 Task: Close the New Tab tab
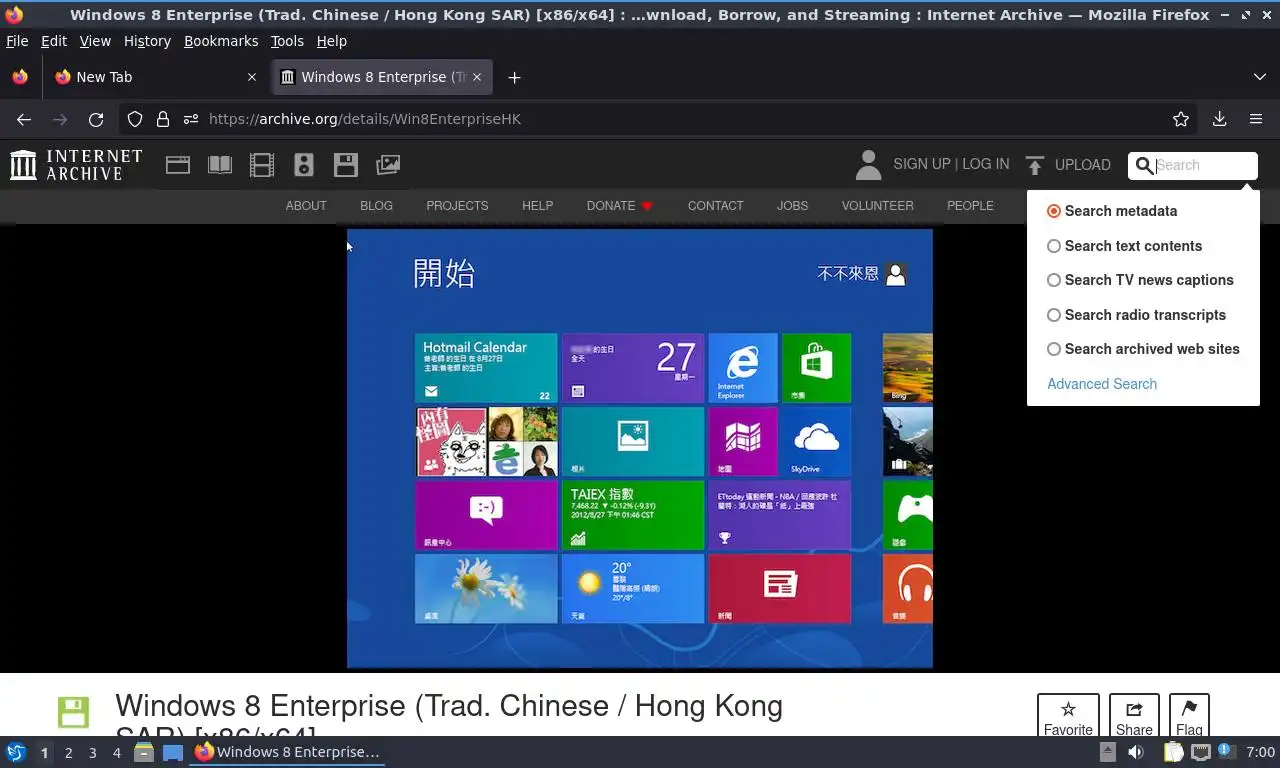(x=252, y=77)
